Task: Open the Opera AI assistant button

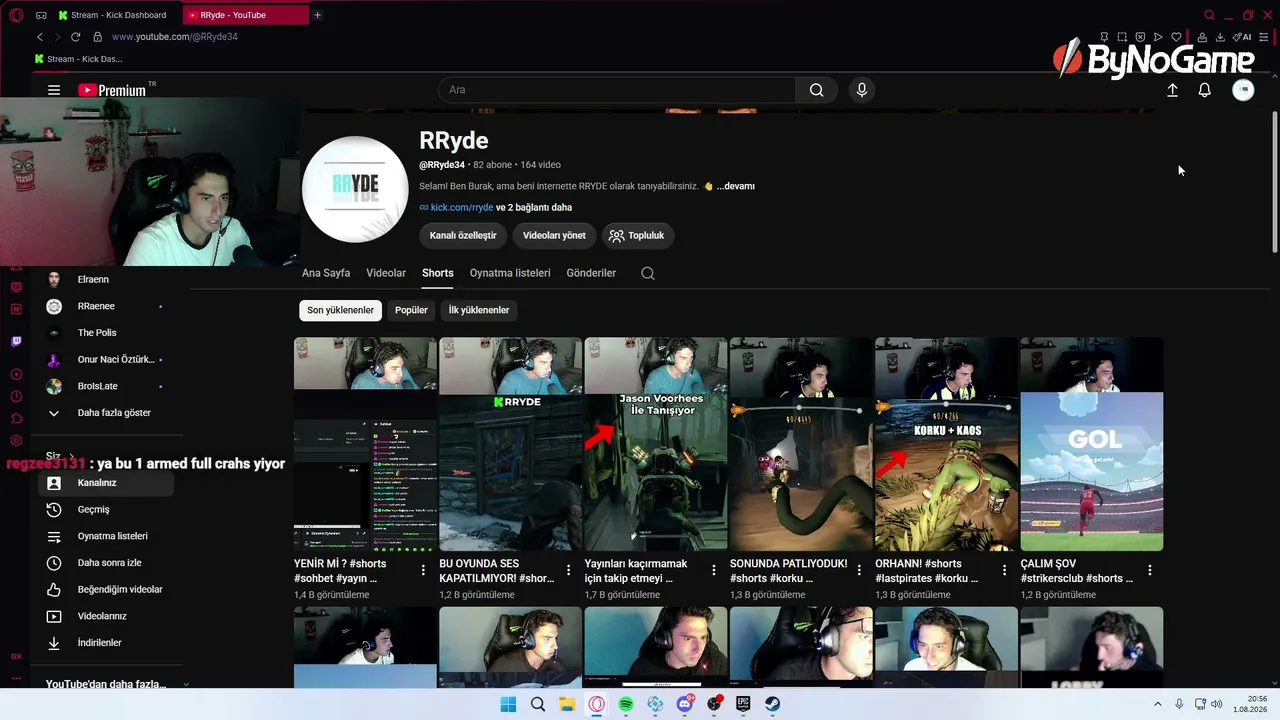Action: click(x=1241, y=37)
